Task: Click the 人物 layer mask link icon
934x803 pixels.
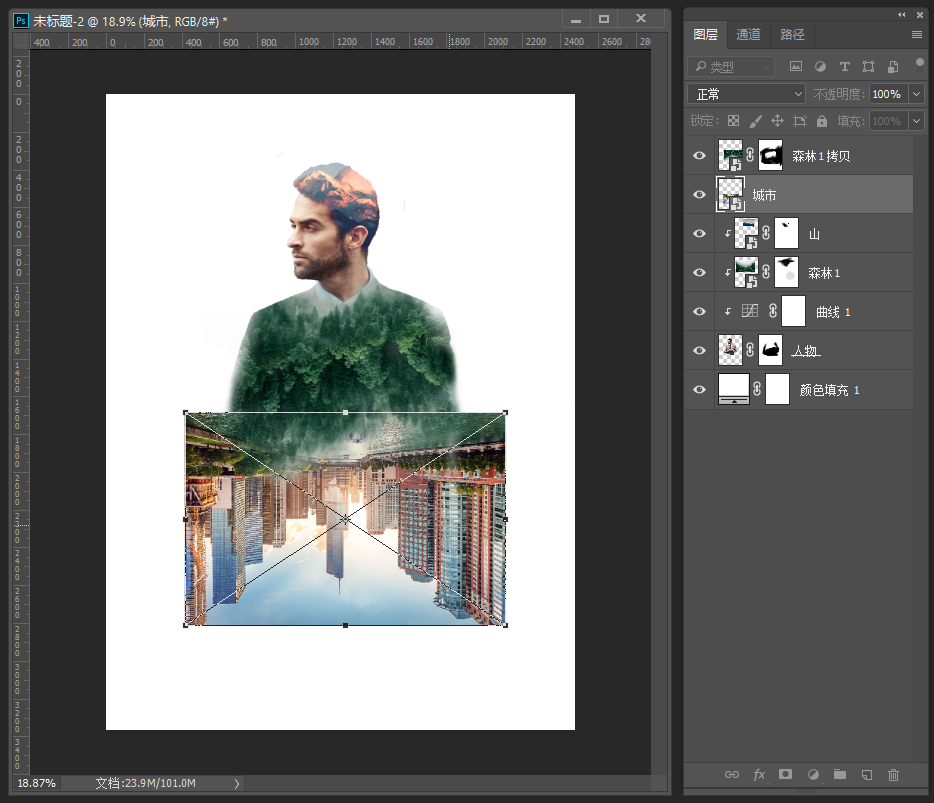Action: pyautogui.click(x=750, y=350)
